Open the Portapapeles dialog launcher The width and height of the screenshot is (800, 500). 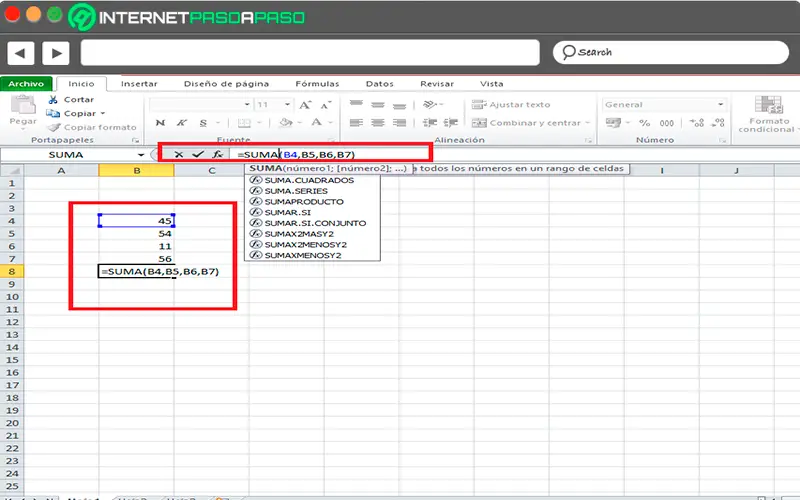pyautogui.click(x=135, y=140)
